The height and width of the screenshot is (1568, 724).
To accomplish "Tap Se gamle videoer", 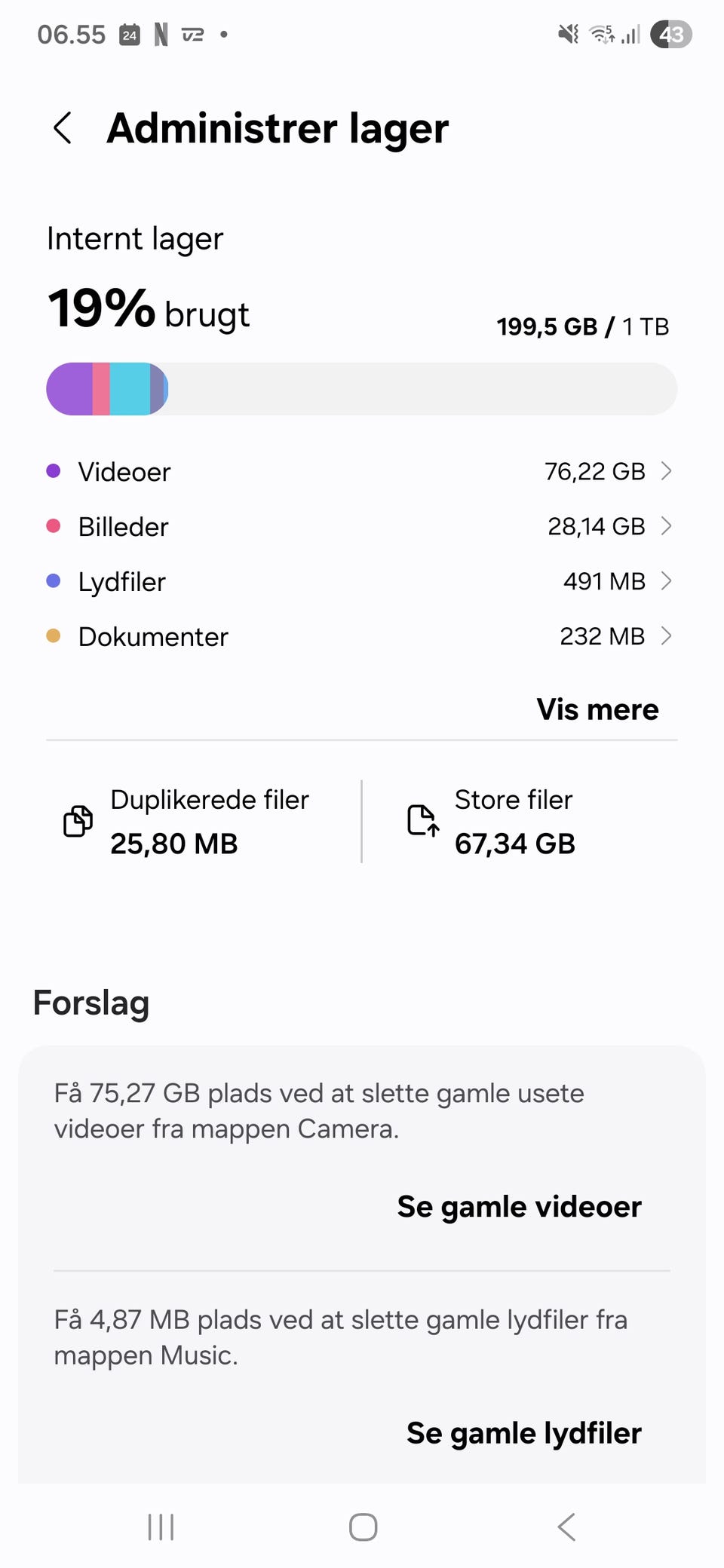I will (519, 1207).
